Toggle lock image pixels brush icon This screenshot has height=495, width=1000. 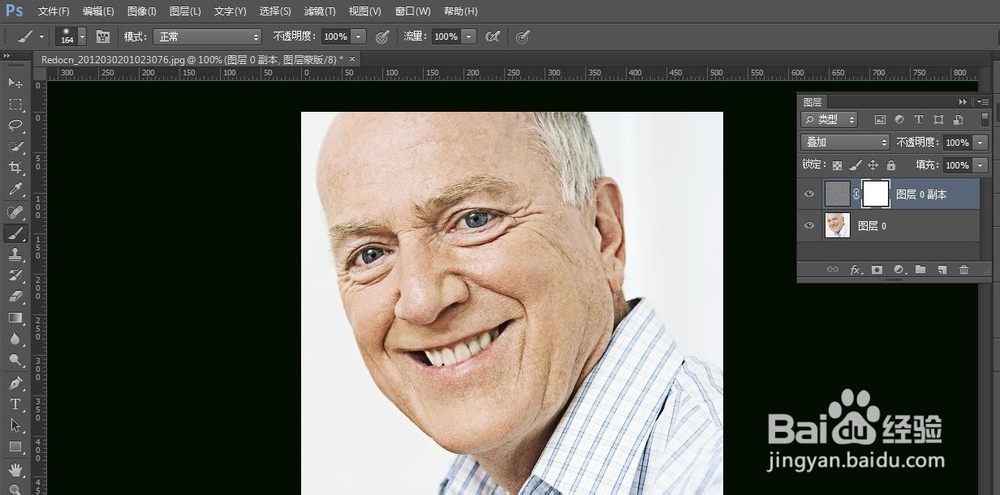(x=855, y=165)
